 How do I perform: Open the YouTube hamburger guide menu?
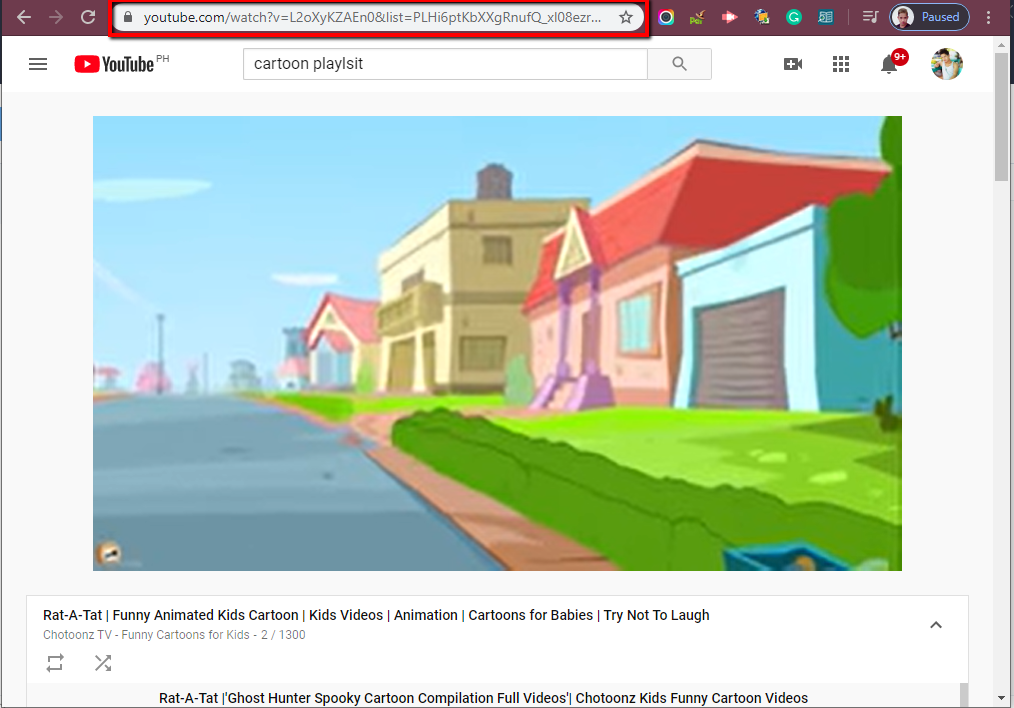point(38,64)
